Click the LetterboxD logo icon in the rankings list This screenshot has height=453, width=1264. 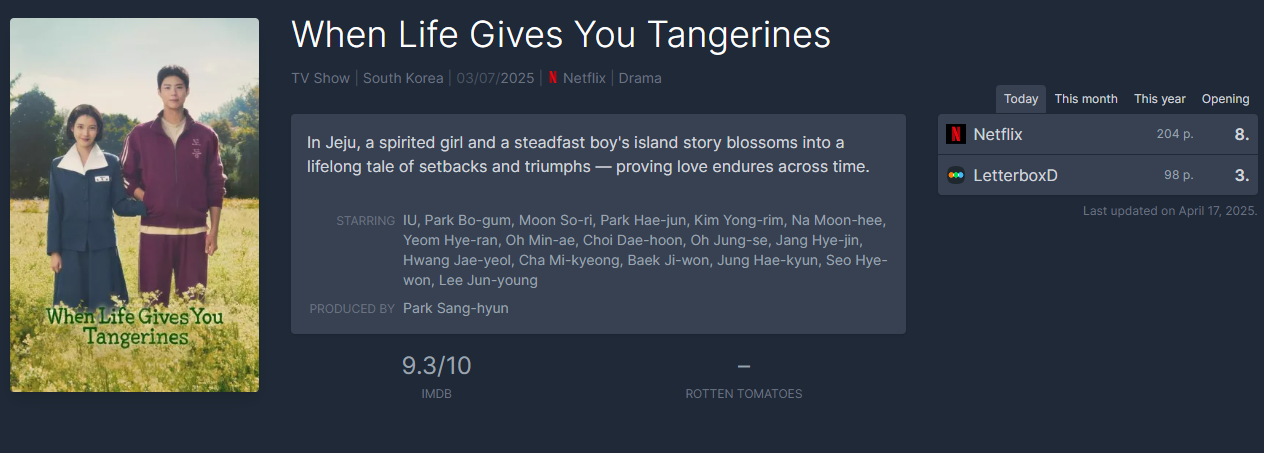956,175
